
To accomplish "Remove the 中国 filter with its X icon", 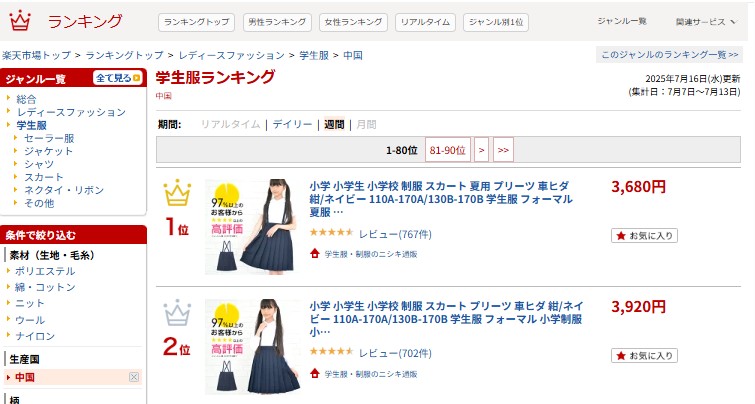I will 134,377.
